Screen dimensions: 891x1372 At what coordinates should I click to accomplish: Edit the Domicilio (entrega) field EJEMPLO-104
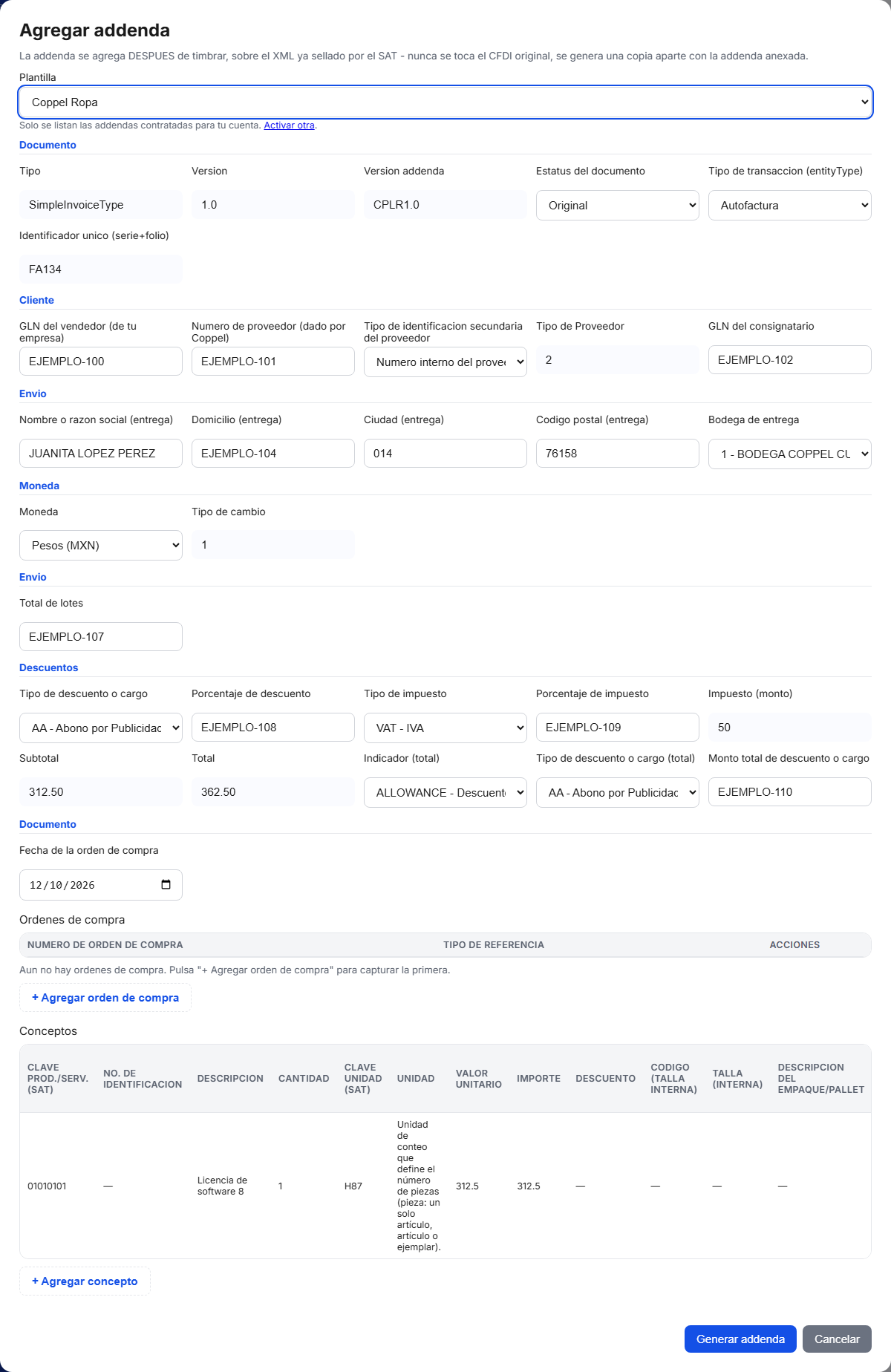pyautogui.click(x=273, y=454)
